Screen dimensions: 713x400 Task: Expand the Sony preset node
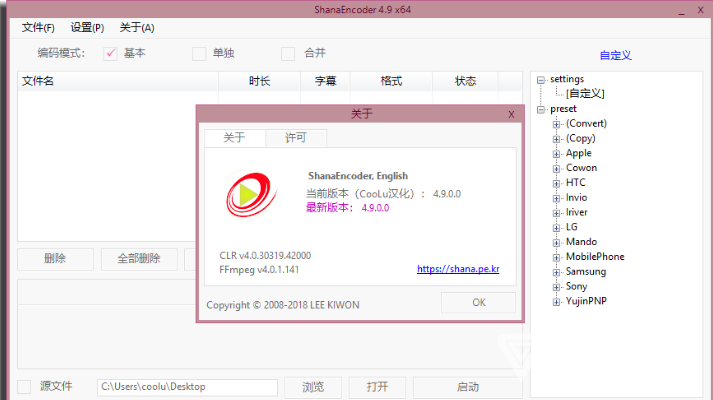[556, 287]
